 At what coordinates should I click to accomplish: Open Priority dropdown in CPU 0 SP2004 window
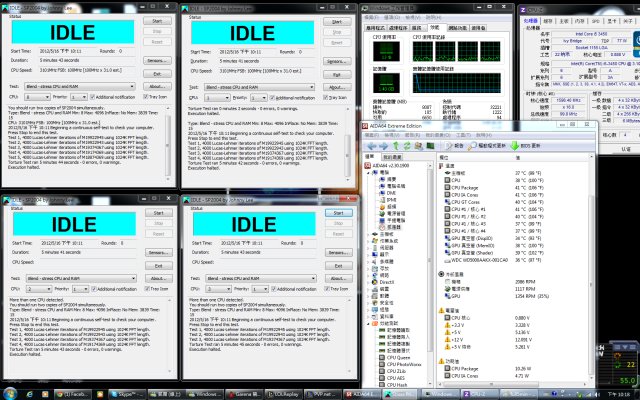coord(78,97)
